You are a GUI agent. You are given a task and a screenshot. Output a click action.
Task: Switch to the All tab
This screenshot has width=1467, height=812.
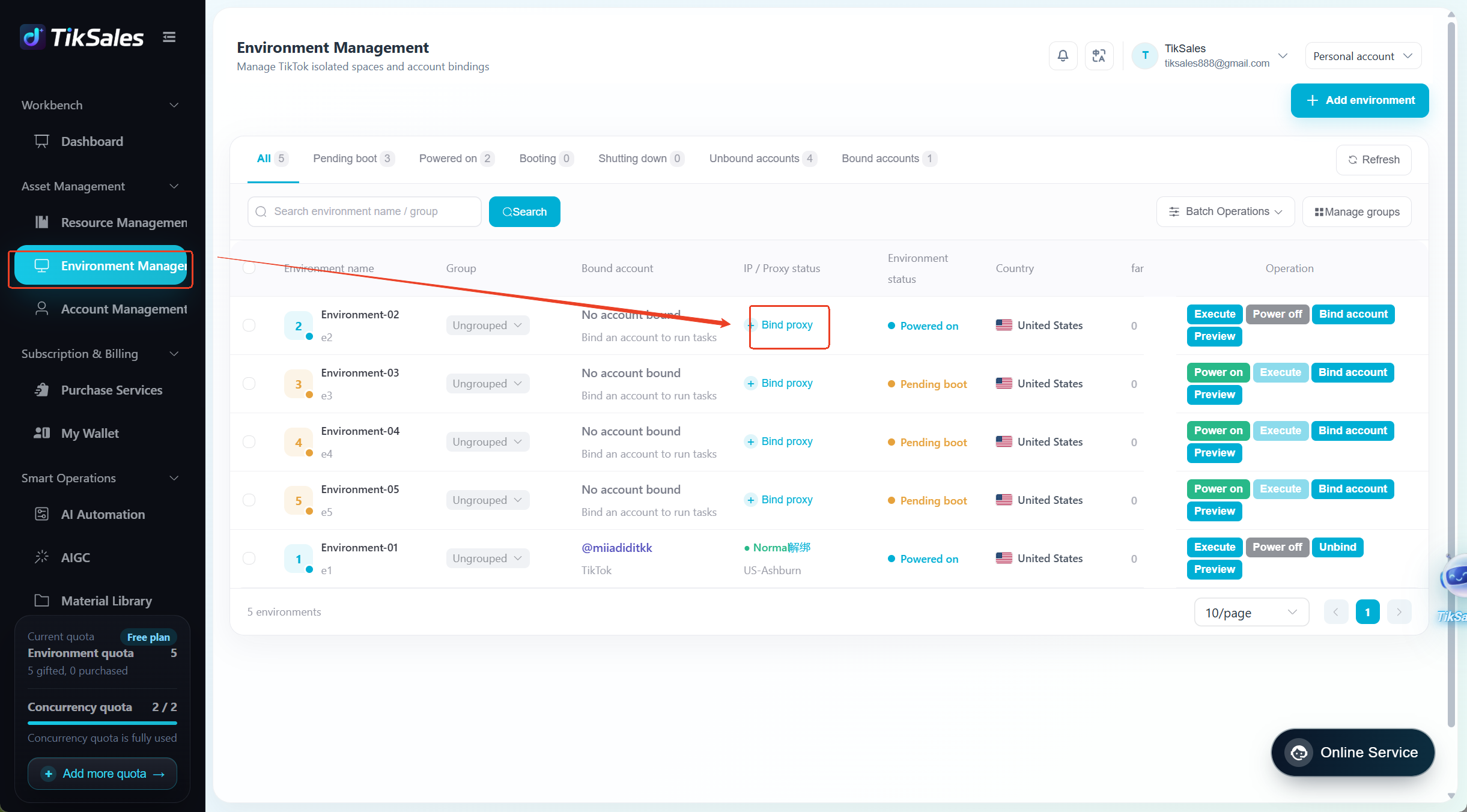pos(273,159)
